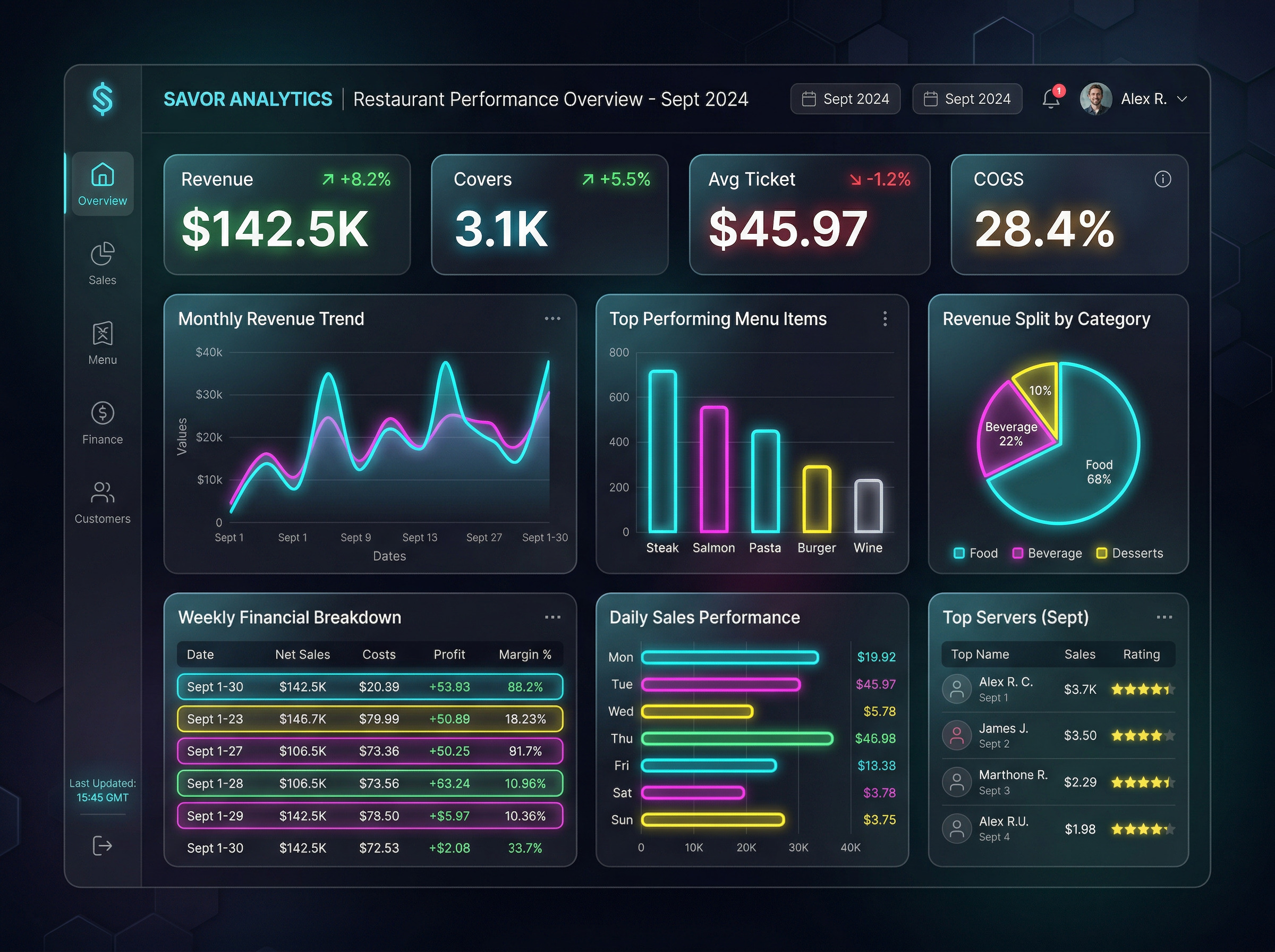The width and height of the screenshot is (1275, 952).
Task: Open the Customers sidebar section
Action: click(103, 503)
